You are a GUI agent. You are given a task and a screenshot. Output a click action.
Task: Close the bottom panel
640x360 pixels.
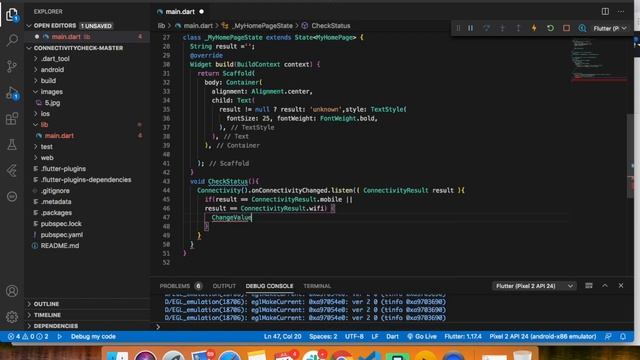(621, 285)
